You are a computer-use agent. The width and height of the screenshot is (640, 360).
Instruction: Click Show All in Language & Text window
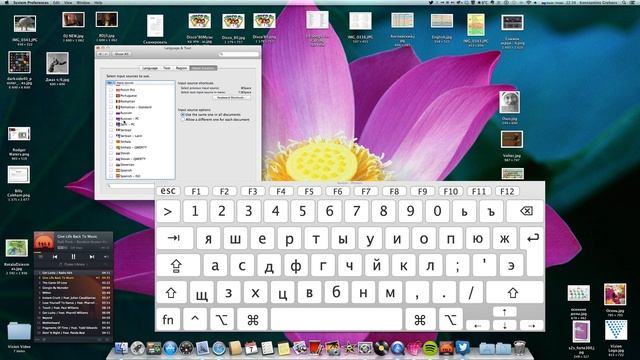121,54
